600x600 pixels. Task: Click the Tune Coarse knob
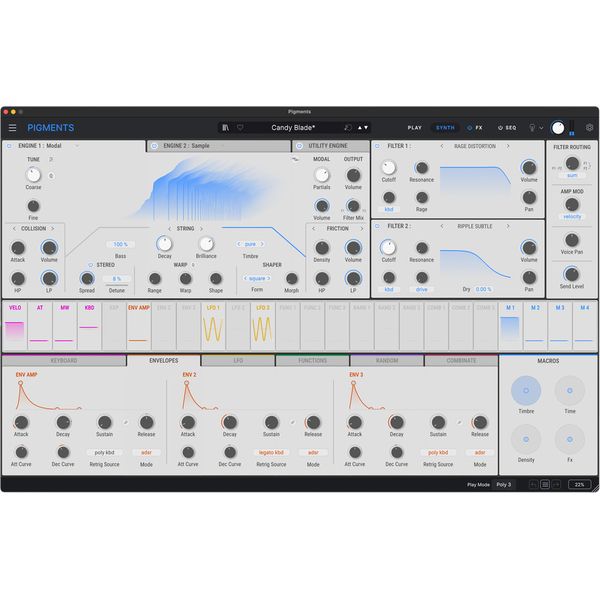(33, 175)
